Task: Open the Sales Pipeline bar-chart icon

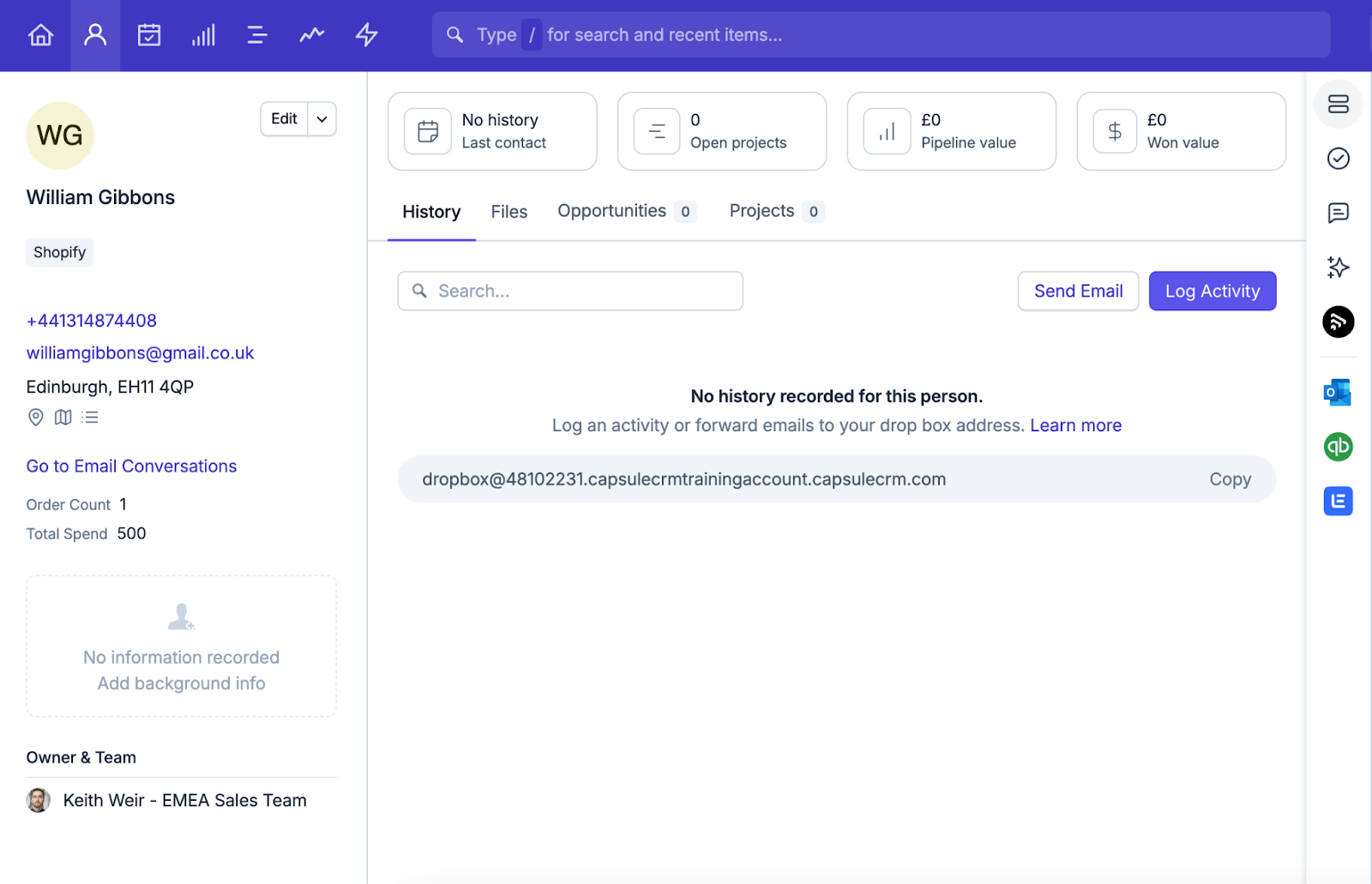Action: [x=203, y=35]
